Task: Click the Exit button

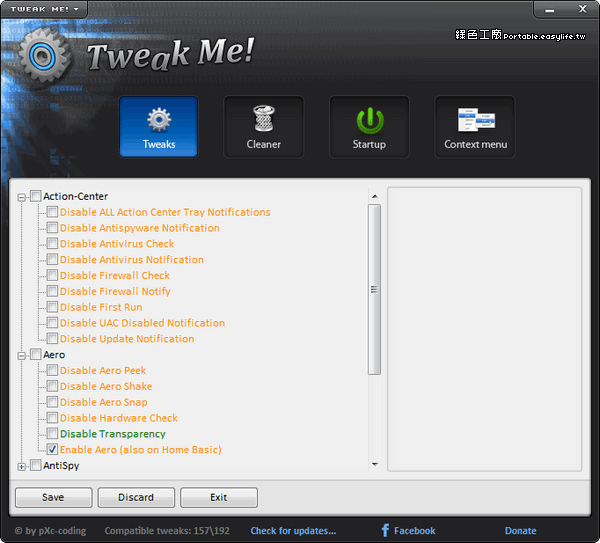Action: pos(219,497)
